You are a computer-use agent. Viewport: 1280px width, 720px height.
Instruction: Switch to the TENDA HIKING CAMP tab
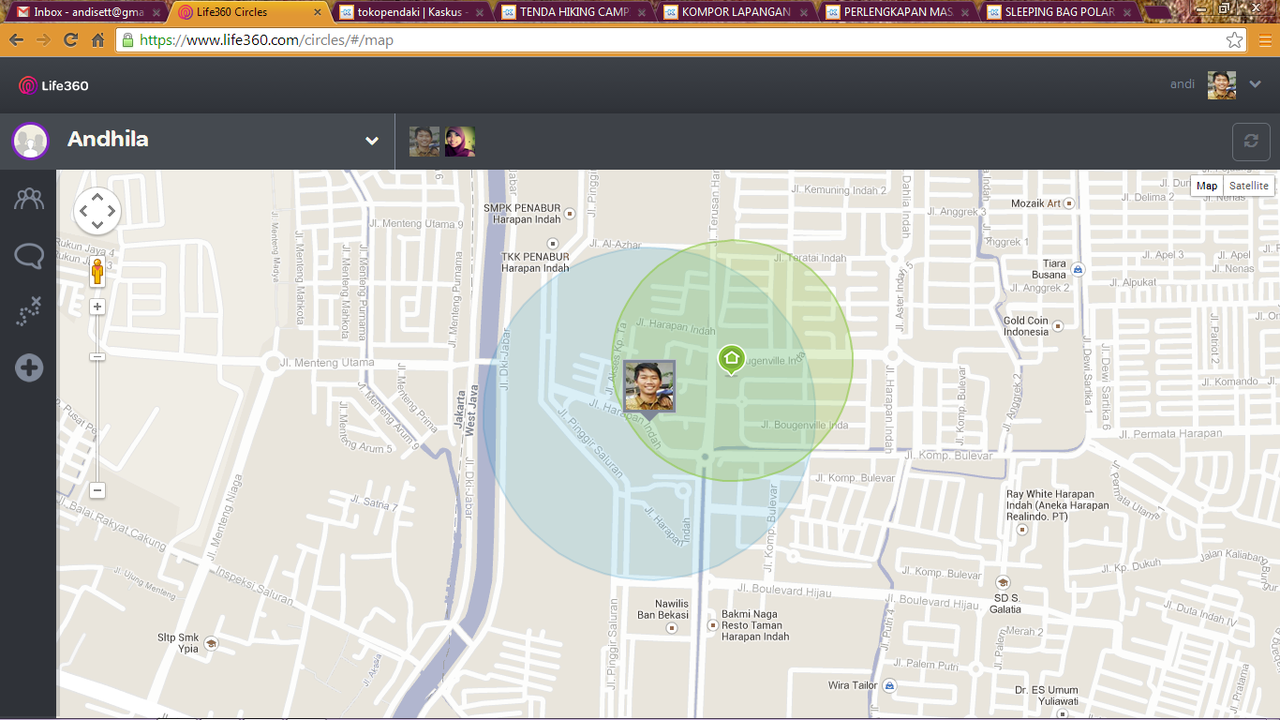tap(574, 12)
